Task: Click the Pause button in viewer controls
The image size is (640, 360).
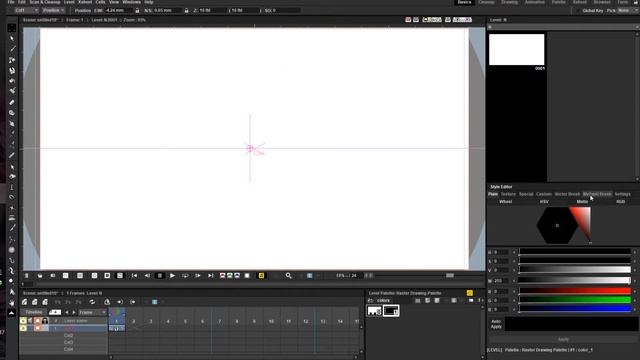Action: 160,276
